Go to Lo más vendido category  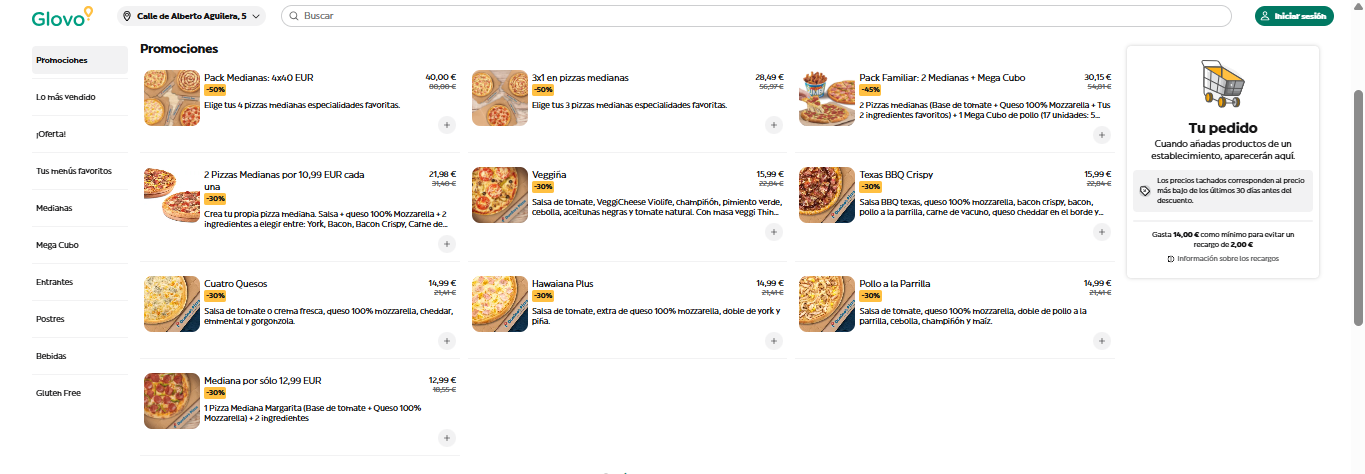pyautogui.click(x=80, y=97)
